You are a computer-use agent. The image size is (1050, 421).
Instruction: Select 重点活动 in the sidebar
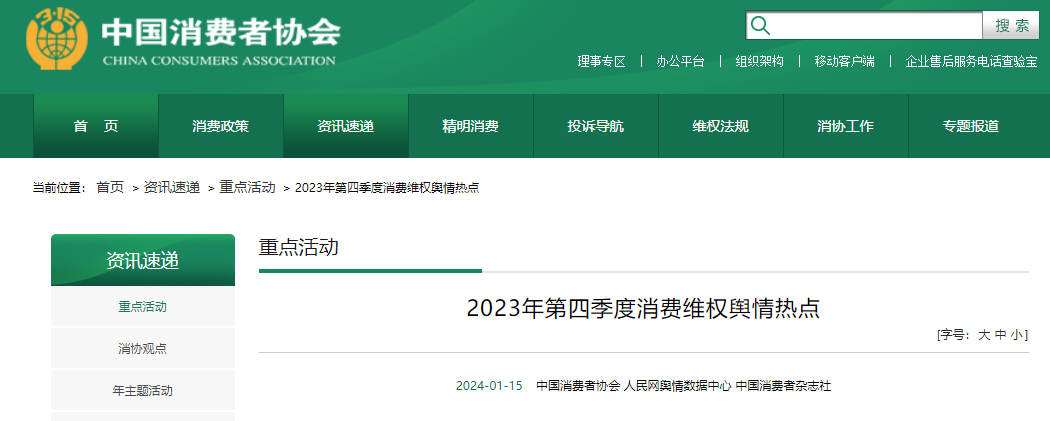click(143, 307)
